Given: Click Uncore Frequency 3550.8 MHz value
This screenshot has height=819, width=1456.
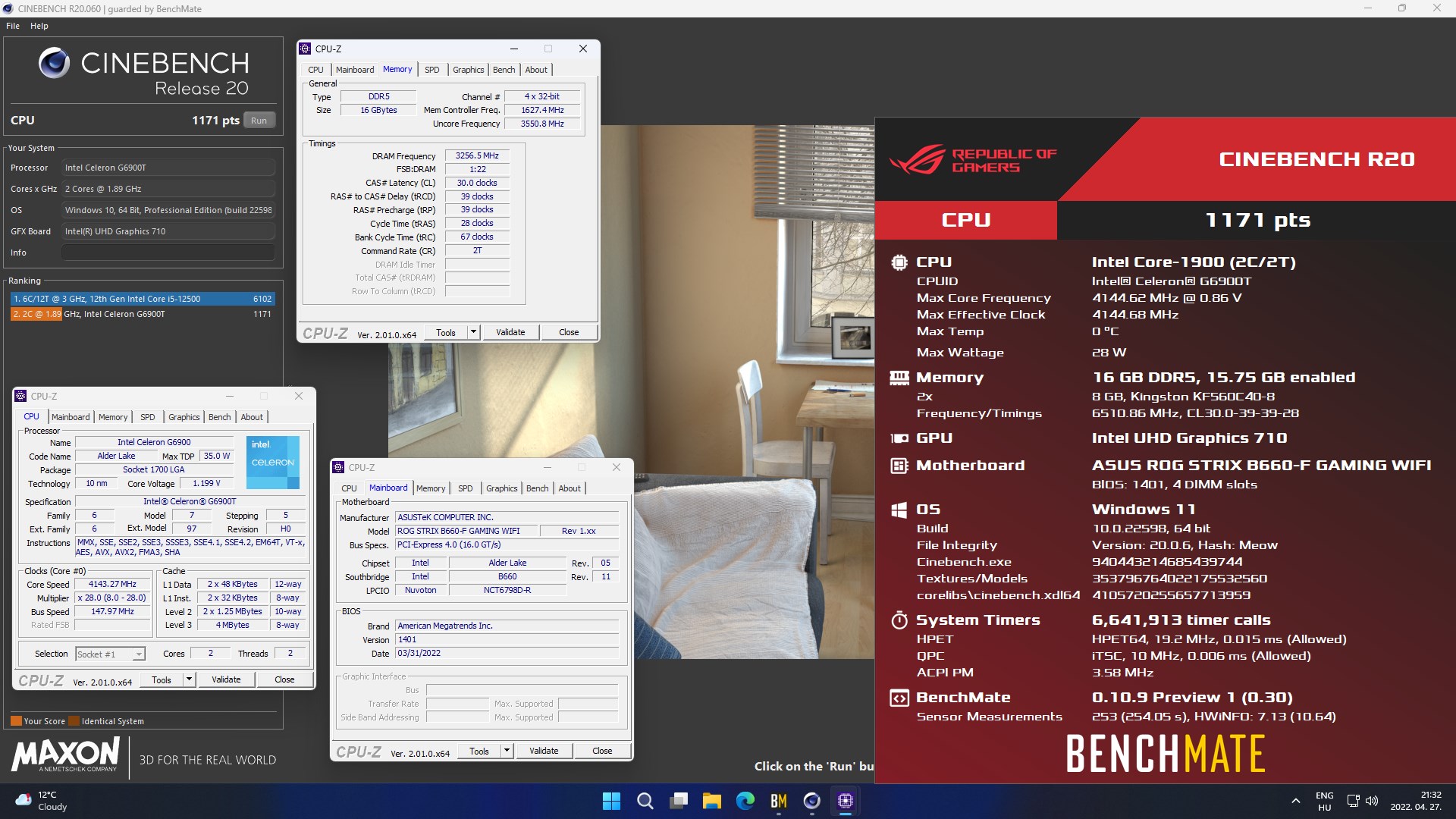Looking at the screenshot, I should click(542, 124).
